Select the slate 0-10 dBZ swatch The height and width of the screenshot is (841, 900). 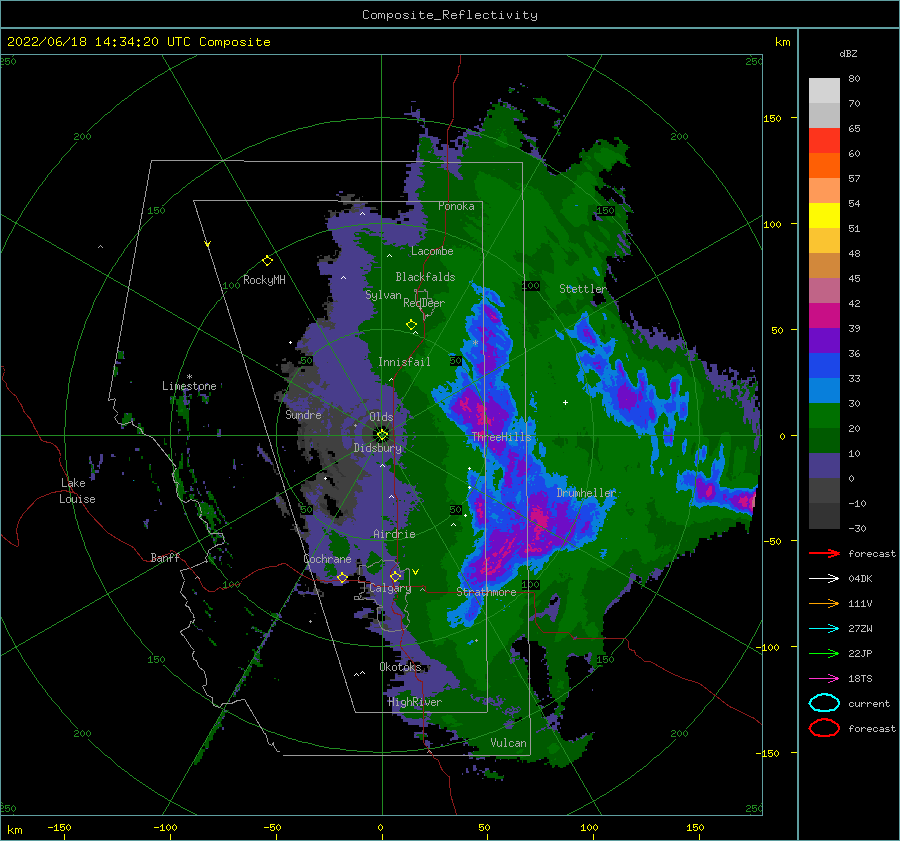[x=824, y=466]
